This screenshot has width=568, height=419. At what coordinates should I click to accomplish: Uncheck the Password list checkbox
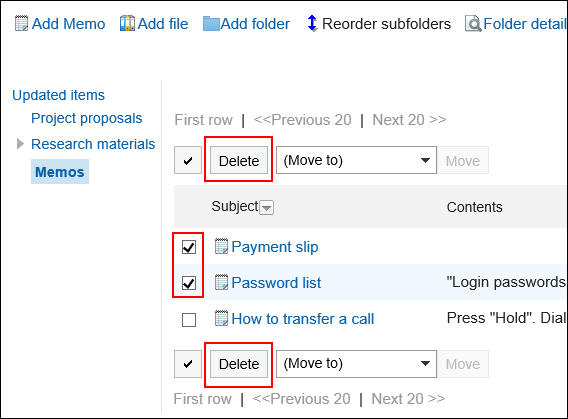(189, 283)
